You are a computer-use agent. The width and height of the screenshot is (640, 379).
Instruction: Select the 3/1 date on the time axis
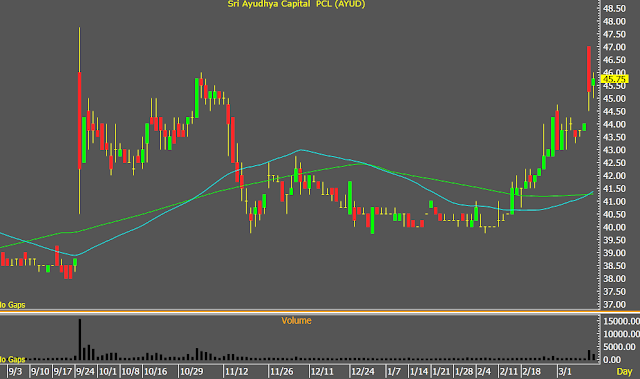point(565,372)
